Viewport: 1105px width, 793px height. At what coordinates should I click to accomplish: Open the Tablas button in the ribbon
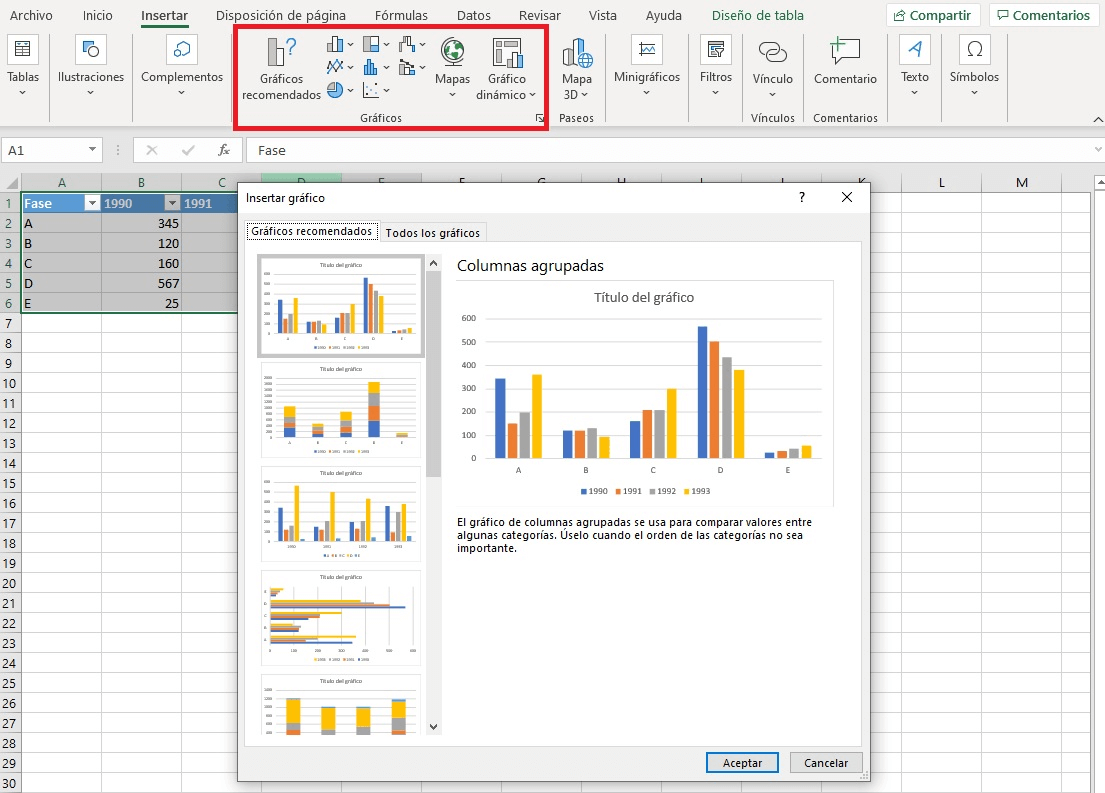23,67
